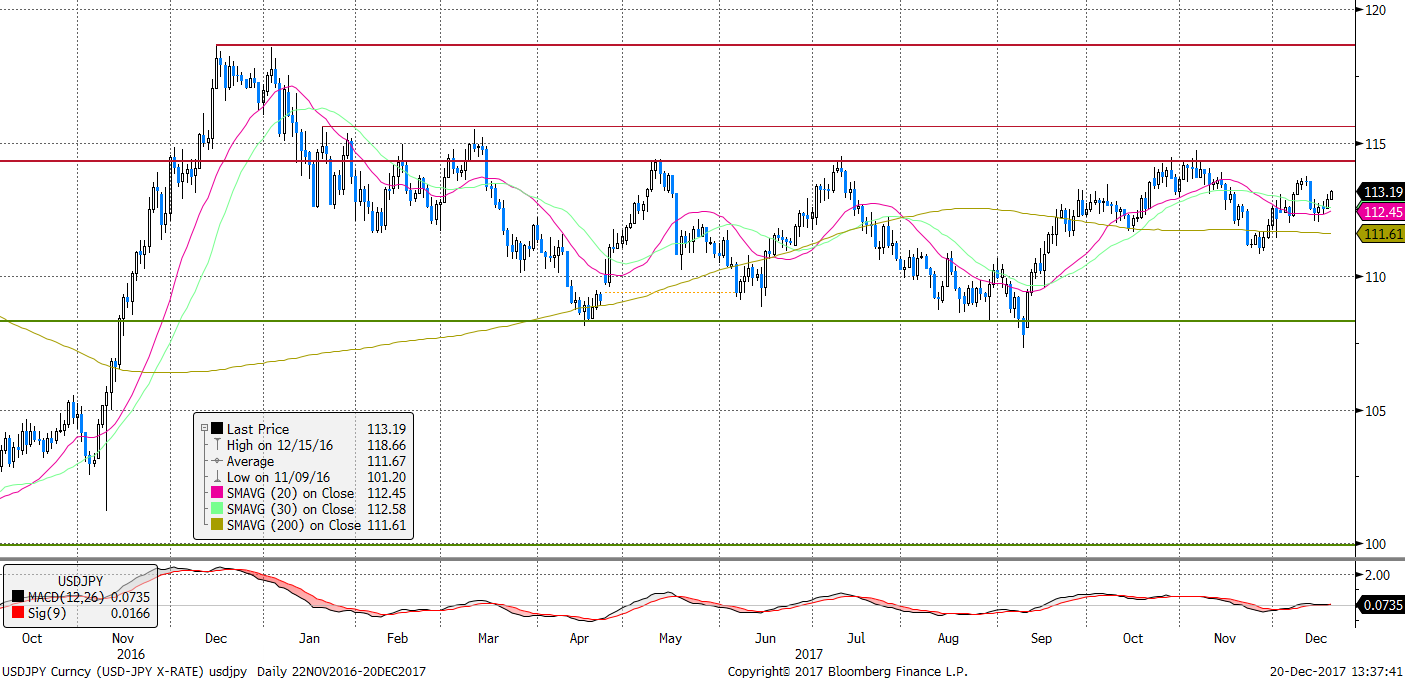Click the Mar month label on time axis
This screenshot has height=680, width=1405.
(490, 638)
